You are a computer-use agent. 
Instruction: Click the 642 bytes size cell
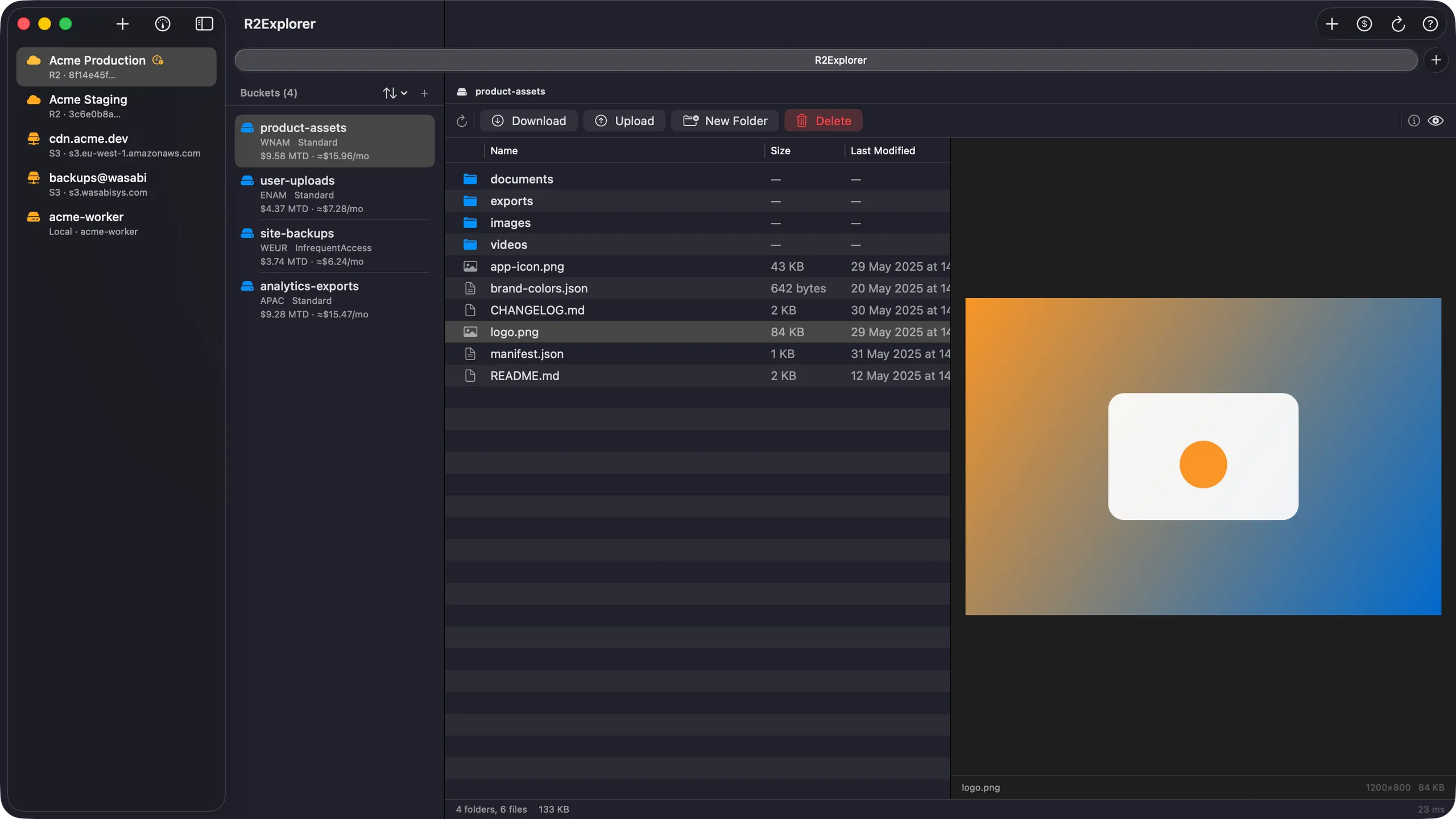(x=798, y=288)
